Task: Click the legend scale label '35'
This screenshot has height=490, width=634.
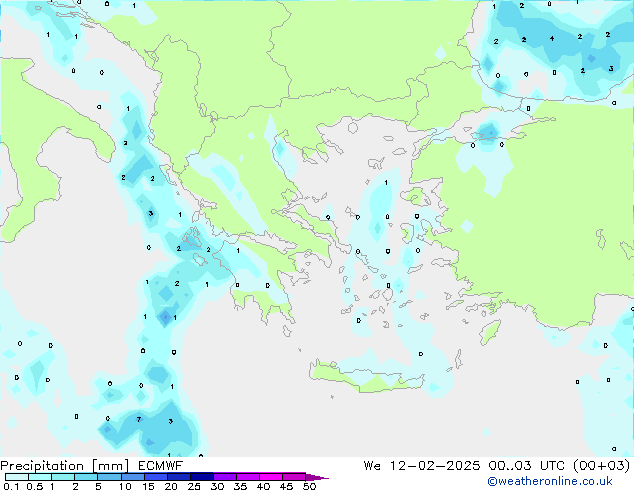Action: (x=241, y=486)
